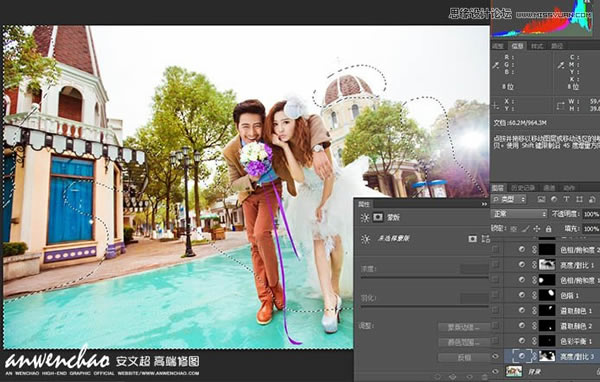Hide the 亮度/对比 3 layer eye
This screenshot has height=382, width=600.
click(x=496, y=356)
